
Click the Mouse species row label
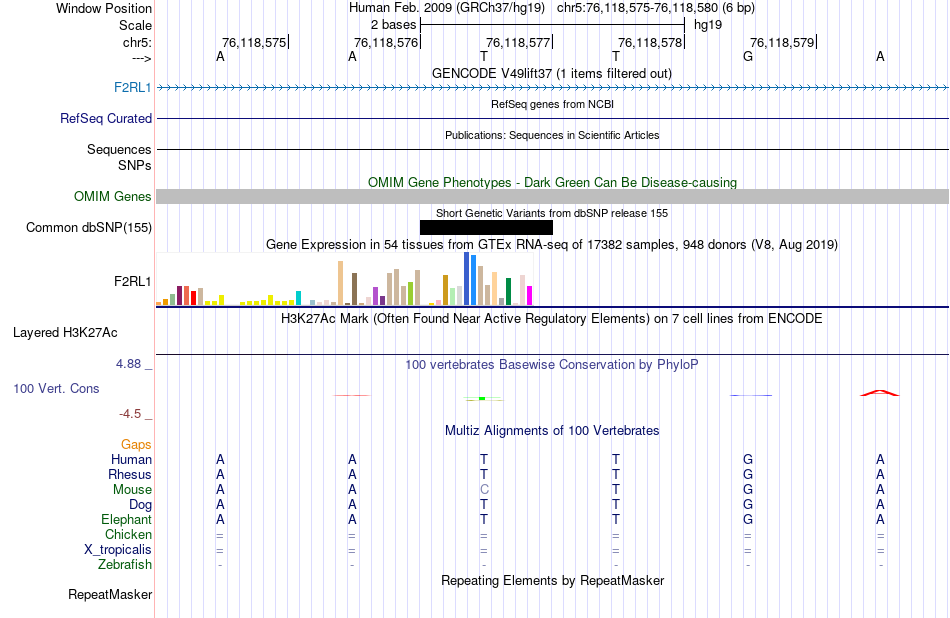click(x=132, y=490)
